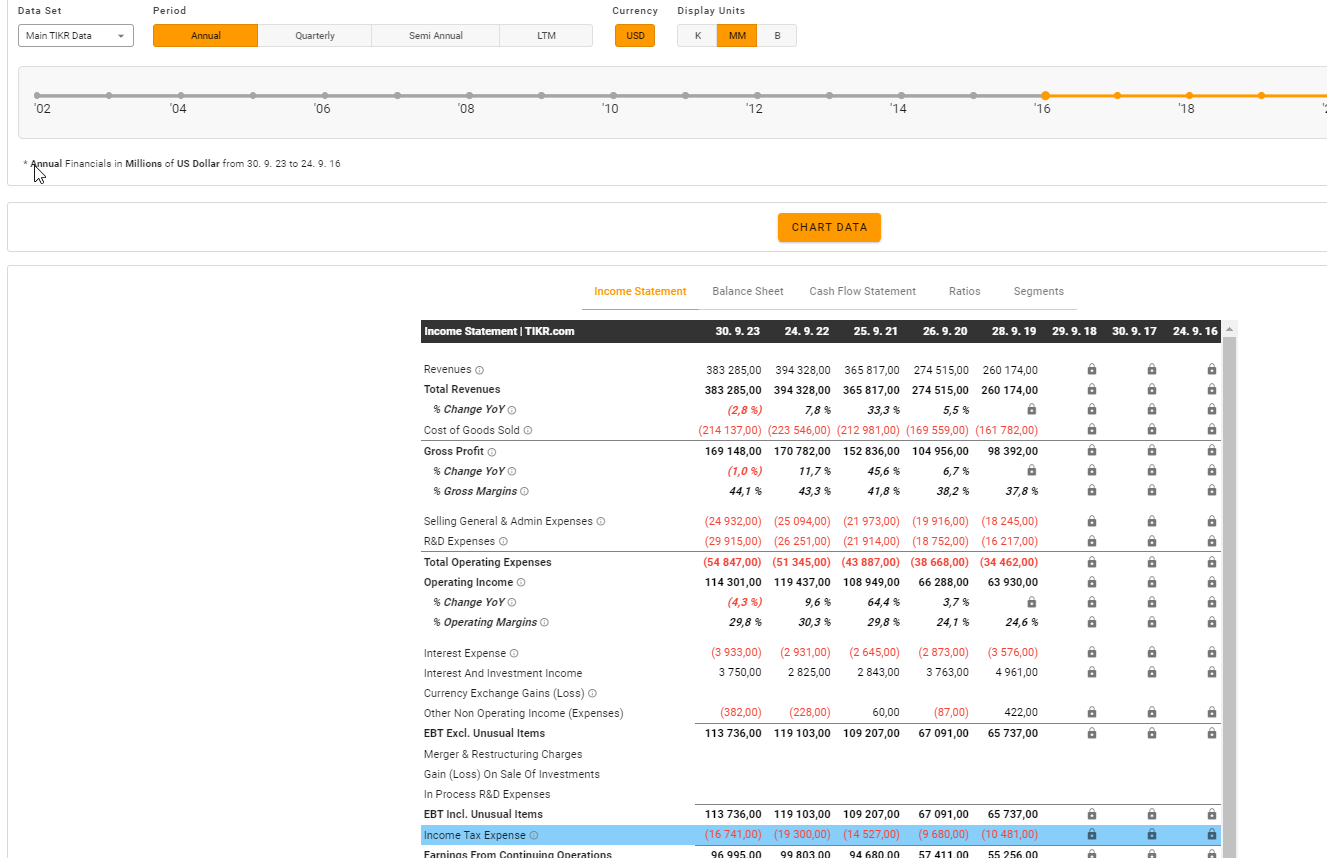Click info icon beside R&D Expenses
Image resolution: width=1327 pixels, height=858 pixels.
(x=503, y=542)
